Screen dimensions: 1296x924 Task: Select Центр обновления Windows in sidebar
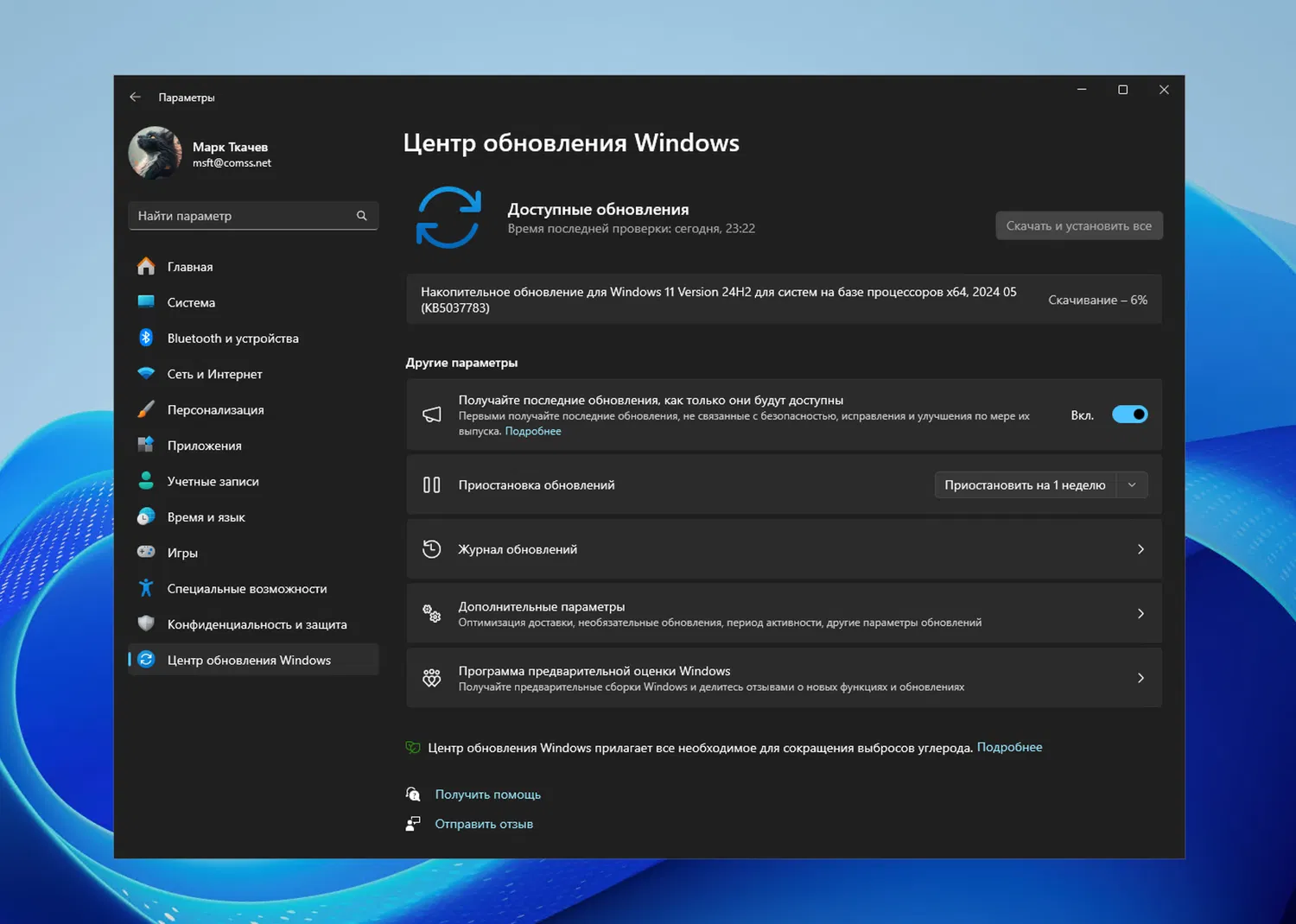253,660
